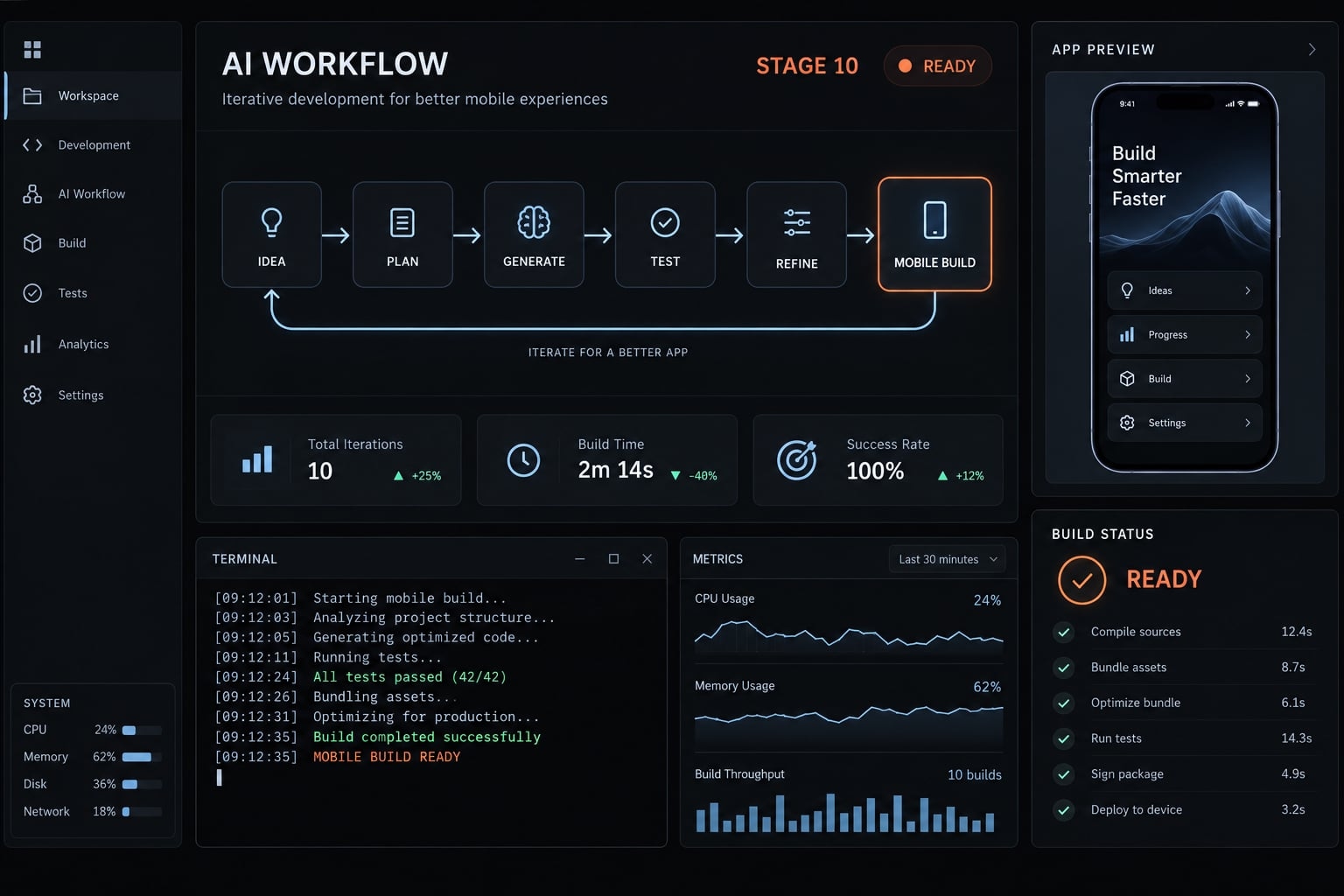
Task: Click the large Build Status ready checkmark
Action: point(1082,580)
